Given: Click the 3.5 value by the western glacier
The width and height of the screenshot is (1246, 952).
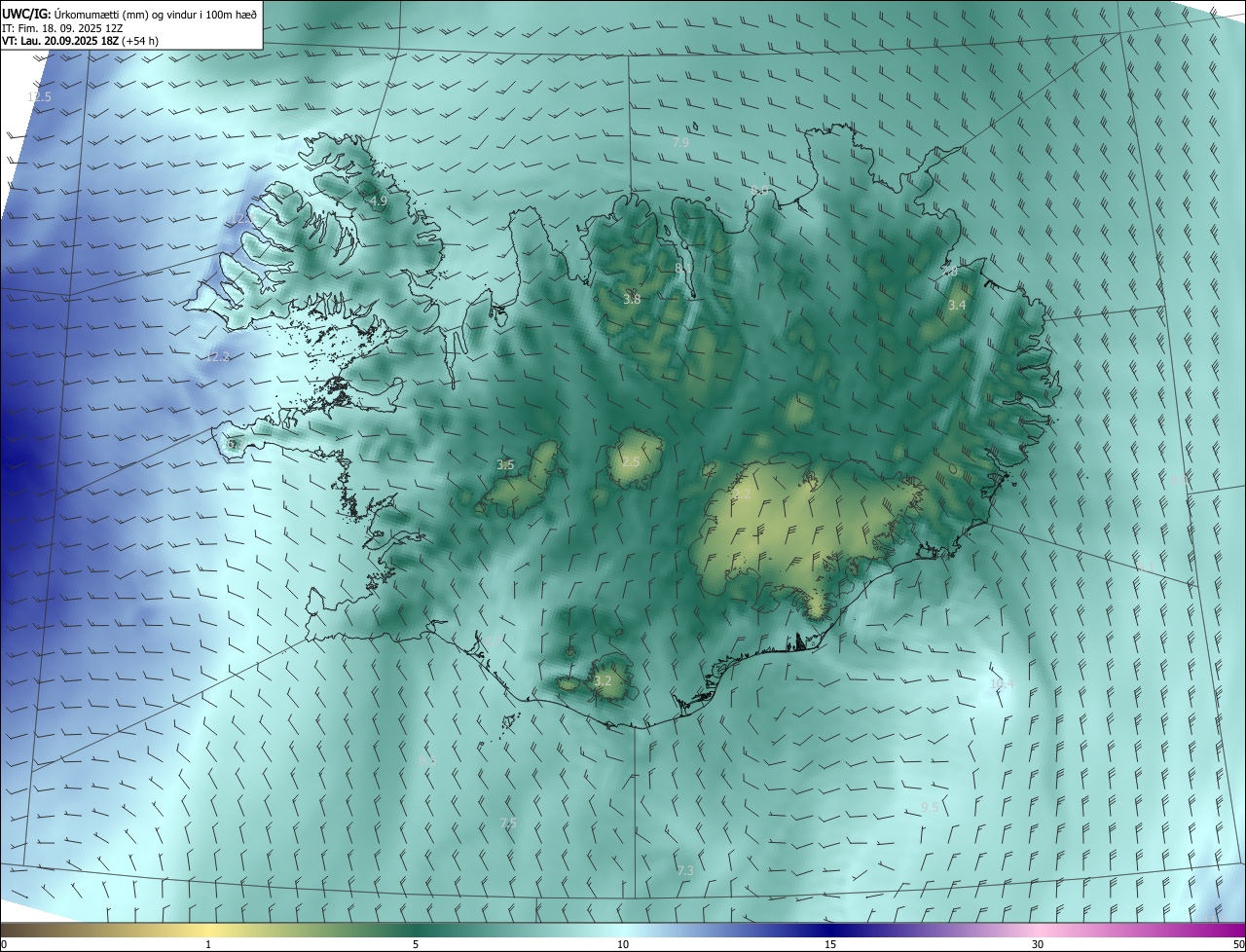Looking at the screenshot, I should click(505, 464).
